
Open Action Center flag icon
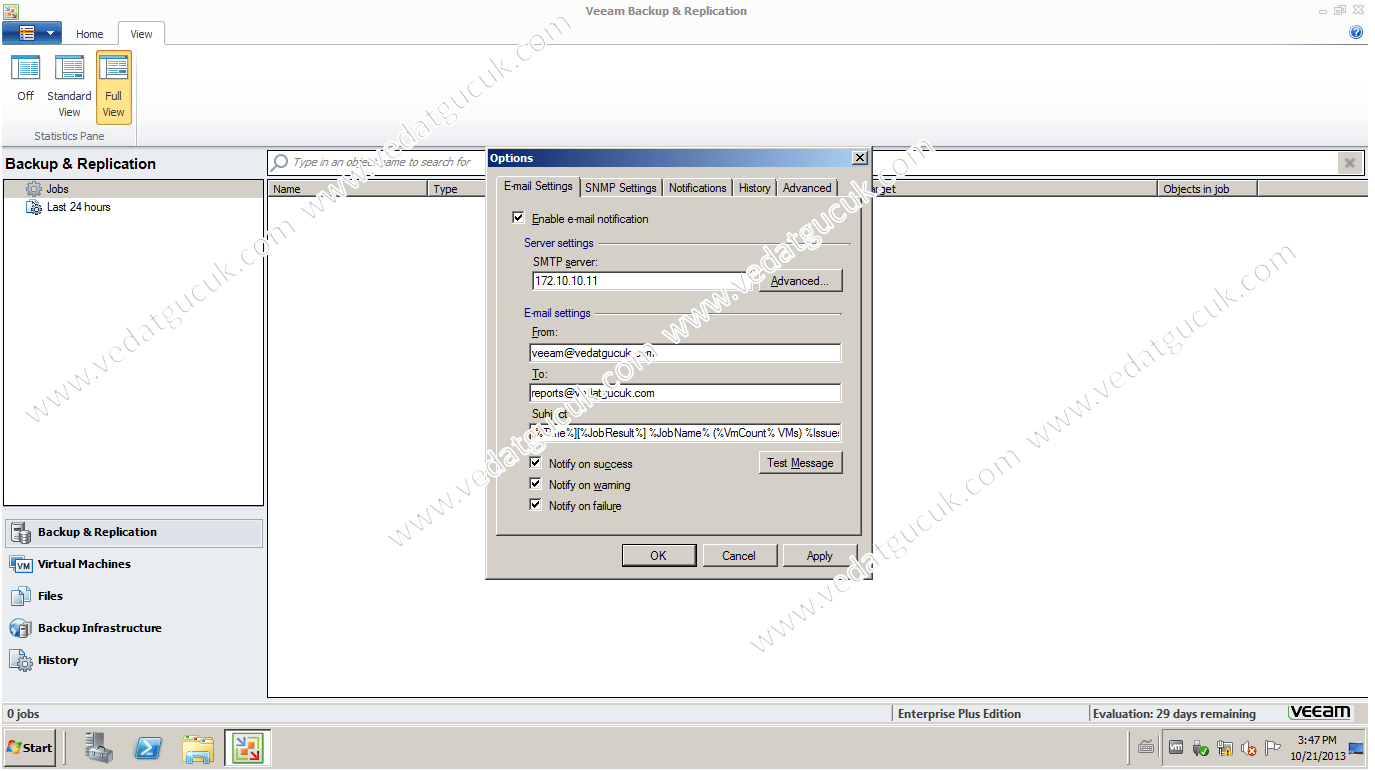point(1272,748)
